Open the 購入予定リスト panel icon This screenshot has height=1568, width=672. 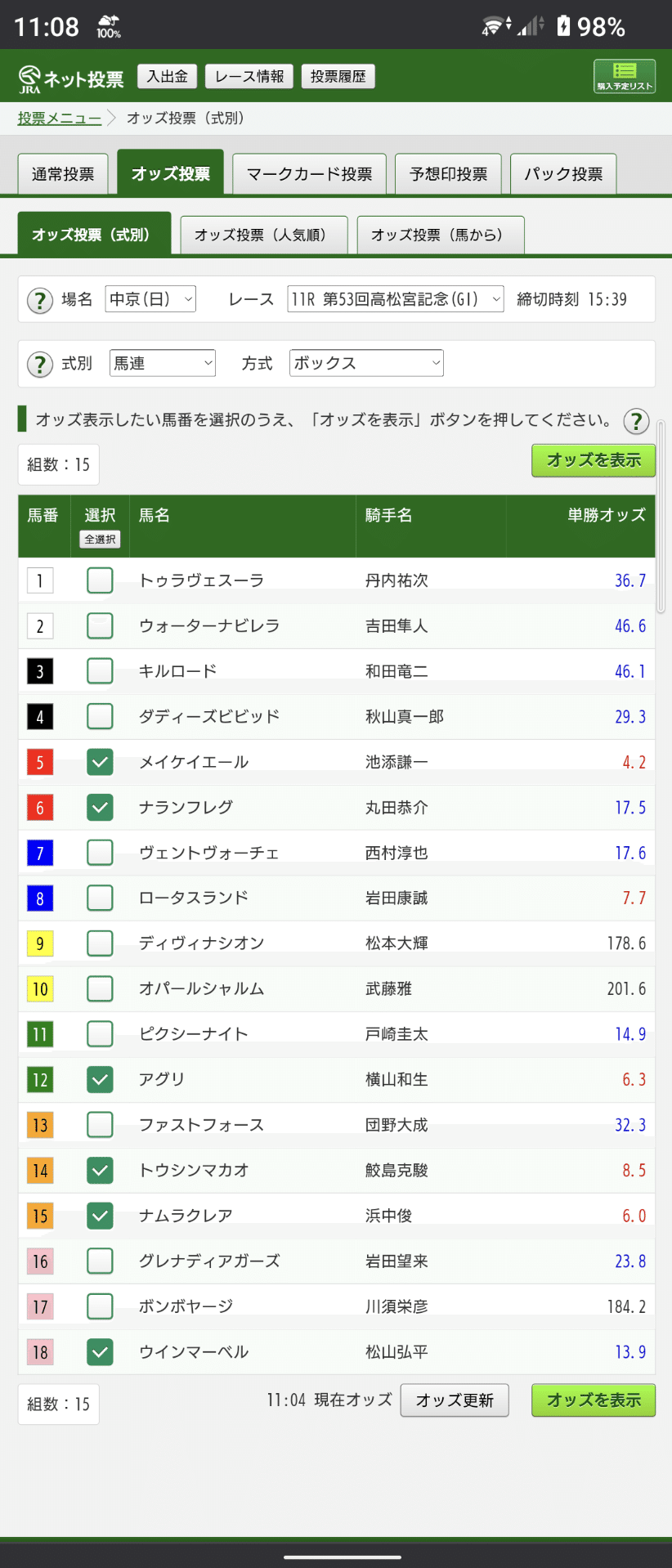(624, 75)
